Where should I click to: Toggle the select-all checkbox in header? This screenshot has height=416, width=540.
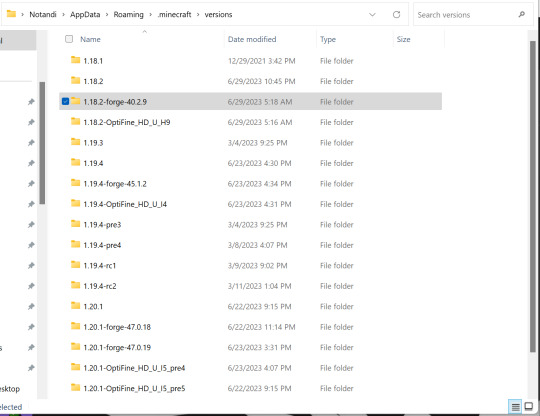pos(69,39)
